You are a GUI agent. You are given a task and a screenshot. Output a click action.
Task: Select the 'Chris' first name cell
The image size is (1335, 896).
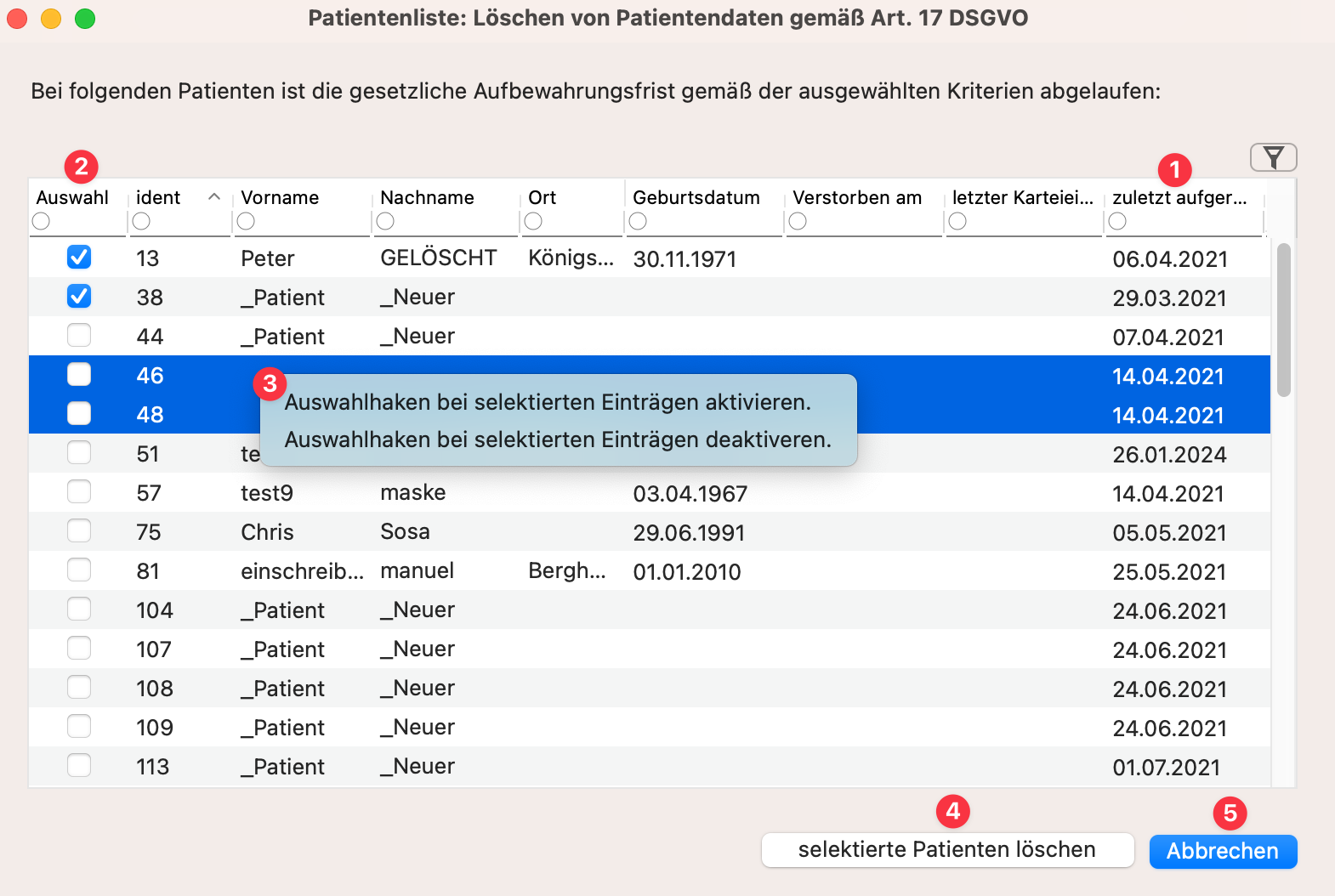pyautogui.click(x=267, y=532)
